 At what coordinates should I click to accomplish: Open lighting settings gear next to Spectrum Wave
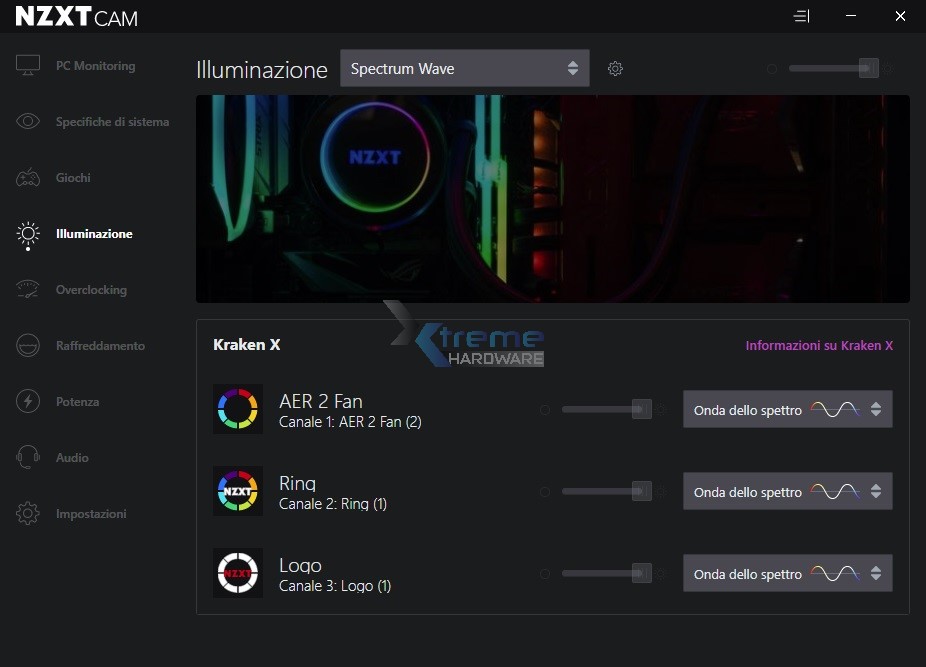click(615, 69)
